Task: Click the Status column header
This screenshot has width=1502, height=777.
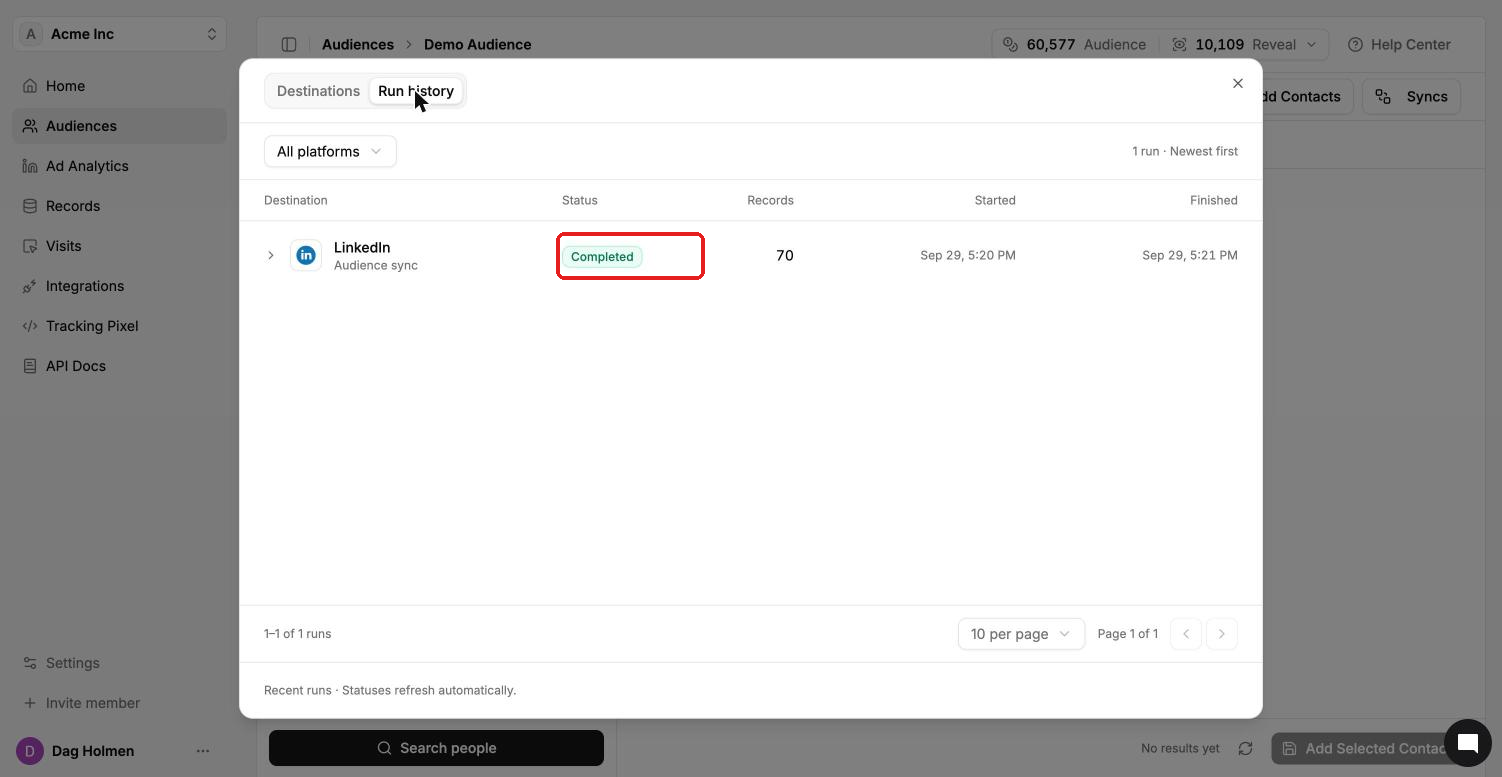Action: 580,200
